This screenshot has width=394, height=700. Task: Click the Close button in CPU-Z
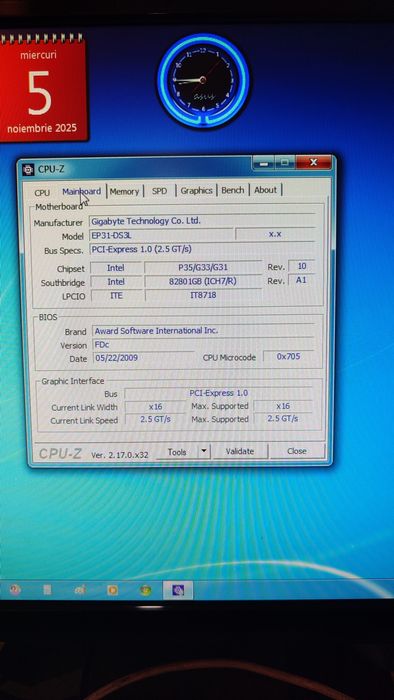click(297, 451)
